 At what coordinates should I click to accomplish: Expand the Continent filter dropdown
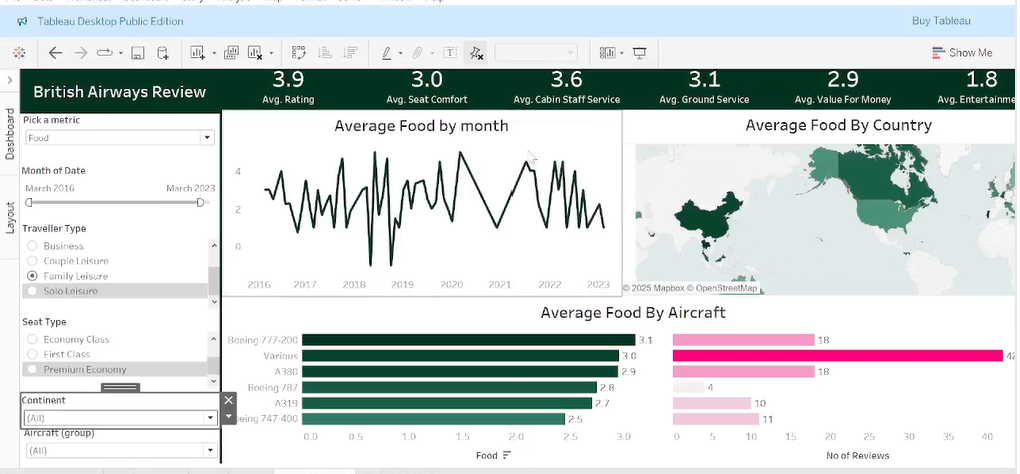[x=209, y=418]
